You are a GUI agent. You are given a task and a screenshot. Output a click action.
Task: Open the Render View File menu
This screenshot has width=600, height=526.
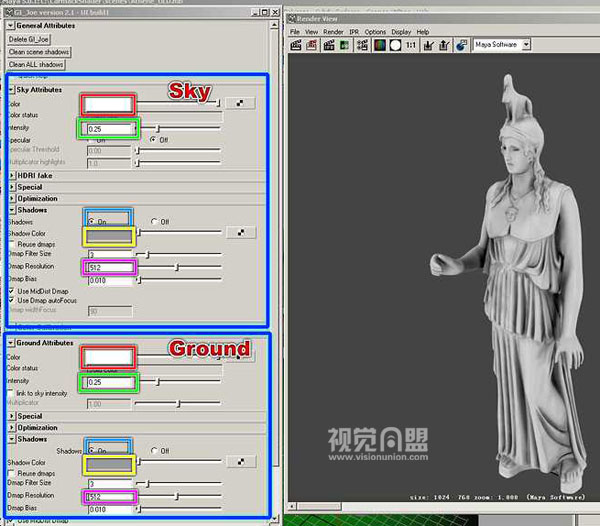coord(294,32)
